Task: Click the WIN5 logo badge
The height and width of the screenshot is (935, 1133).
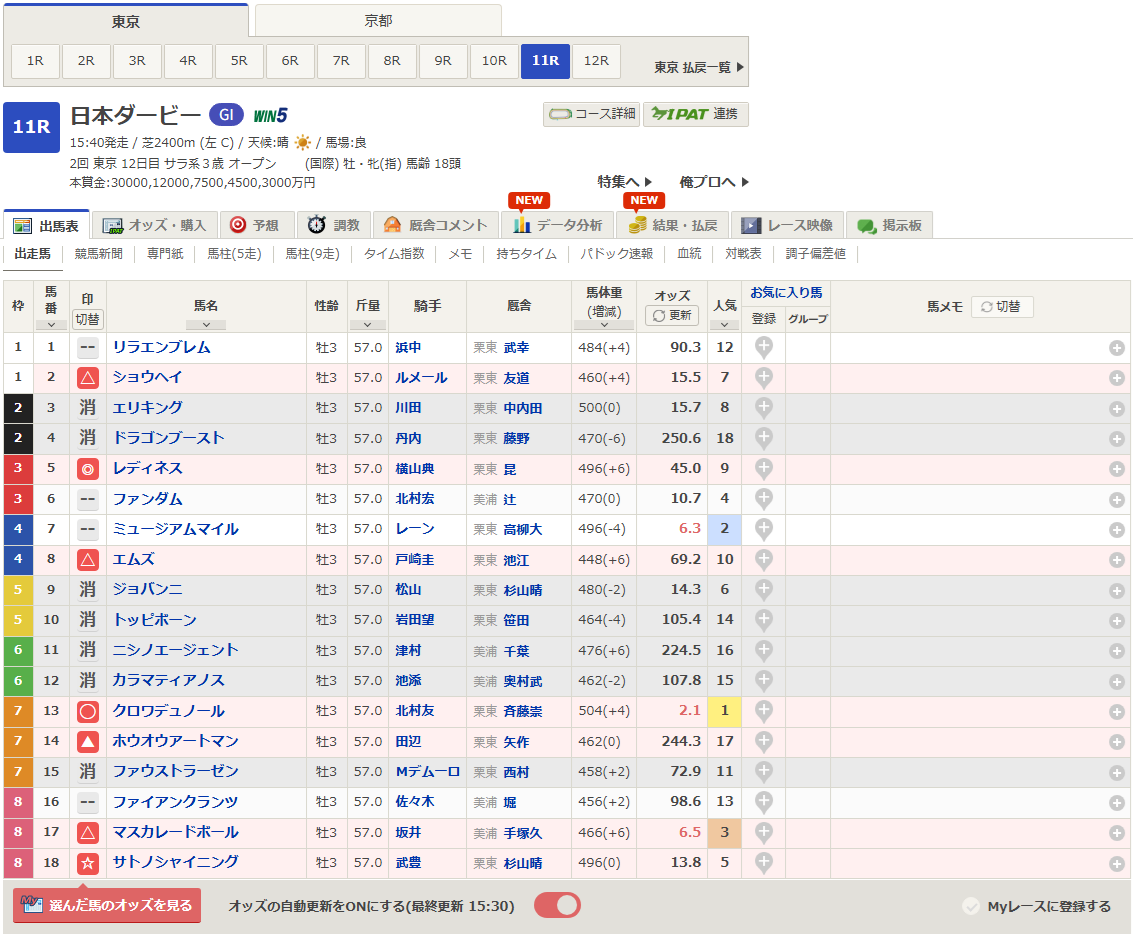Action: point(270,115)
